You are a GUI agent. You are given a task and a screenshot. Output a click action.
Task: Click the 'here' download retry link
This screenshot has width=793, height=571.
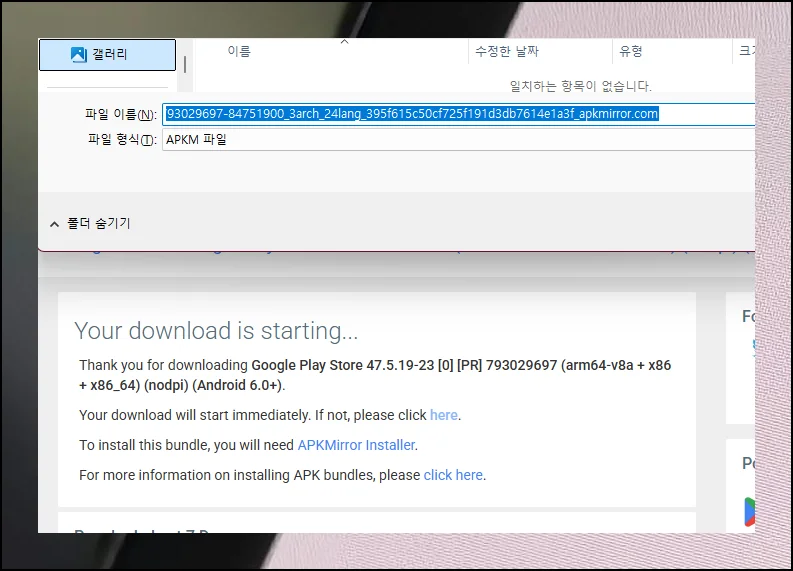(x=443, y=415)
